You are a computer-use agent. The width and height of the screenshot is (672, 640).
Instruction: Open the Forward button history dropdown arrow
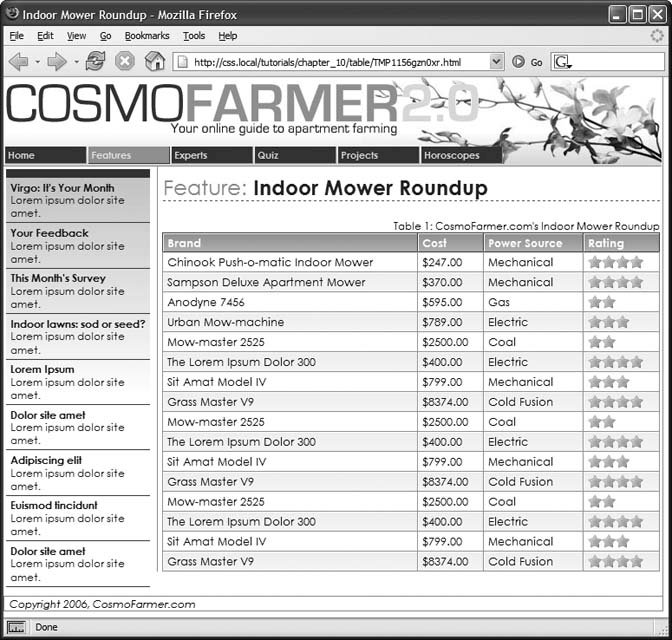pyautogui.click(x=76, y=62)
